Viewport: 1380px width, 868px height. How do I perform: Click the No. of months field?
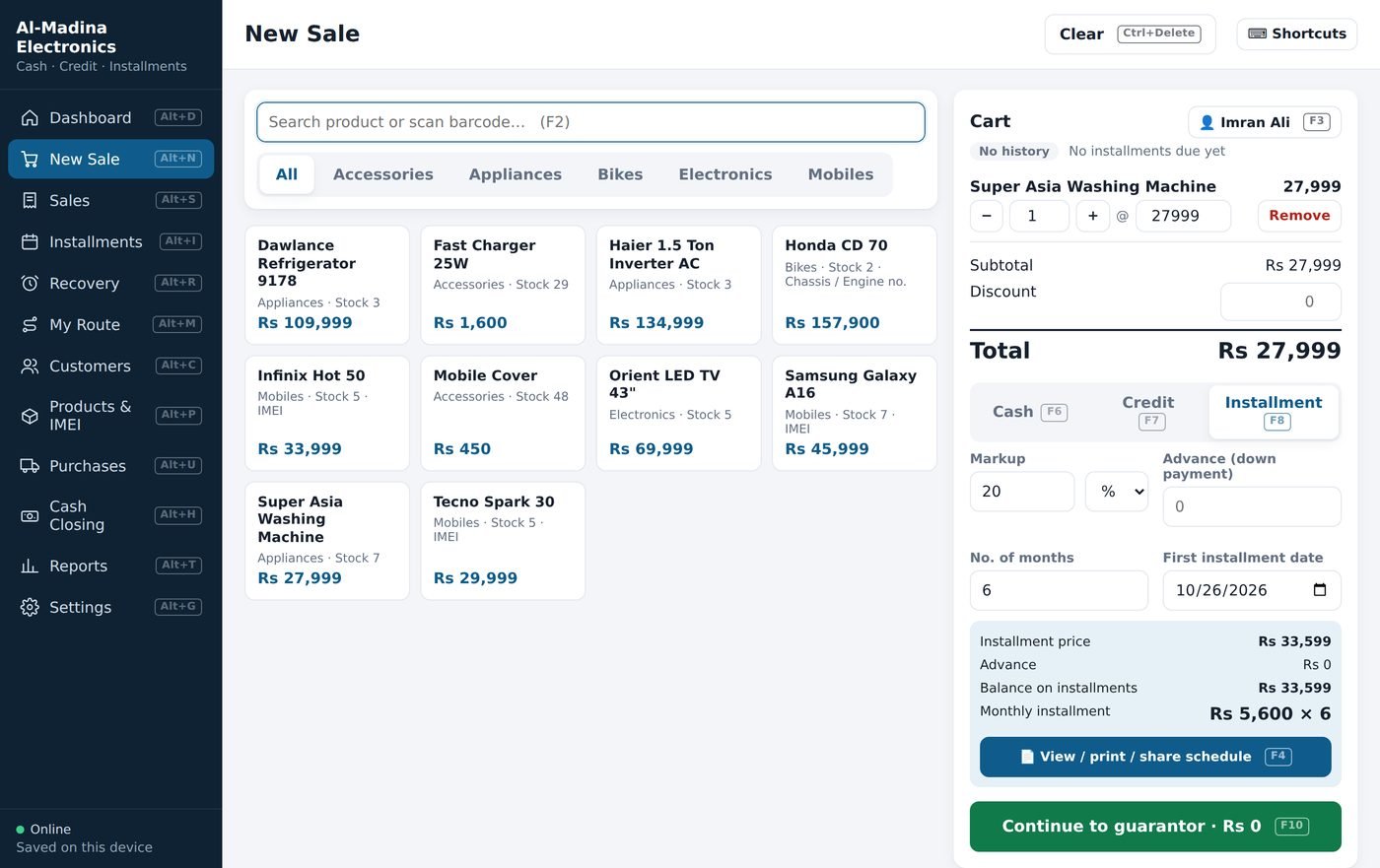(x=1059, y=590)
